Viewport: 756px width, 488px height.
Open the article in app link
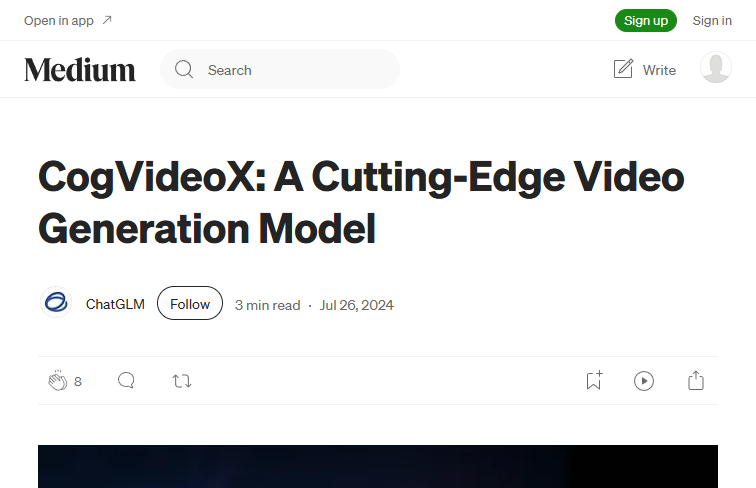point(68,21)
